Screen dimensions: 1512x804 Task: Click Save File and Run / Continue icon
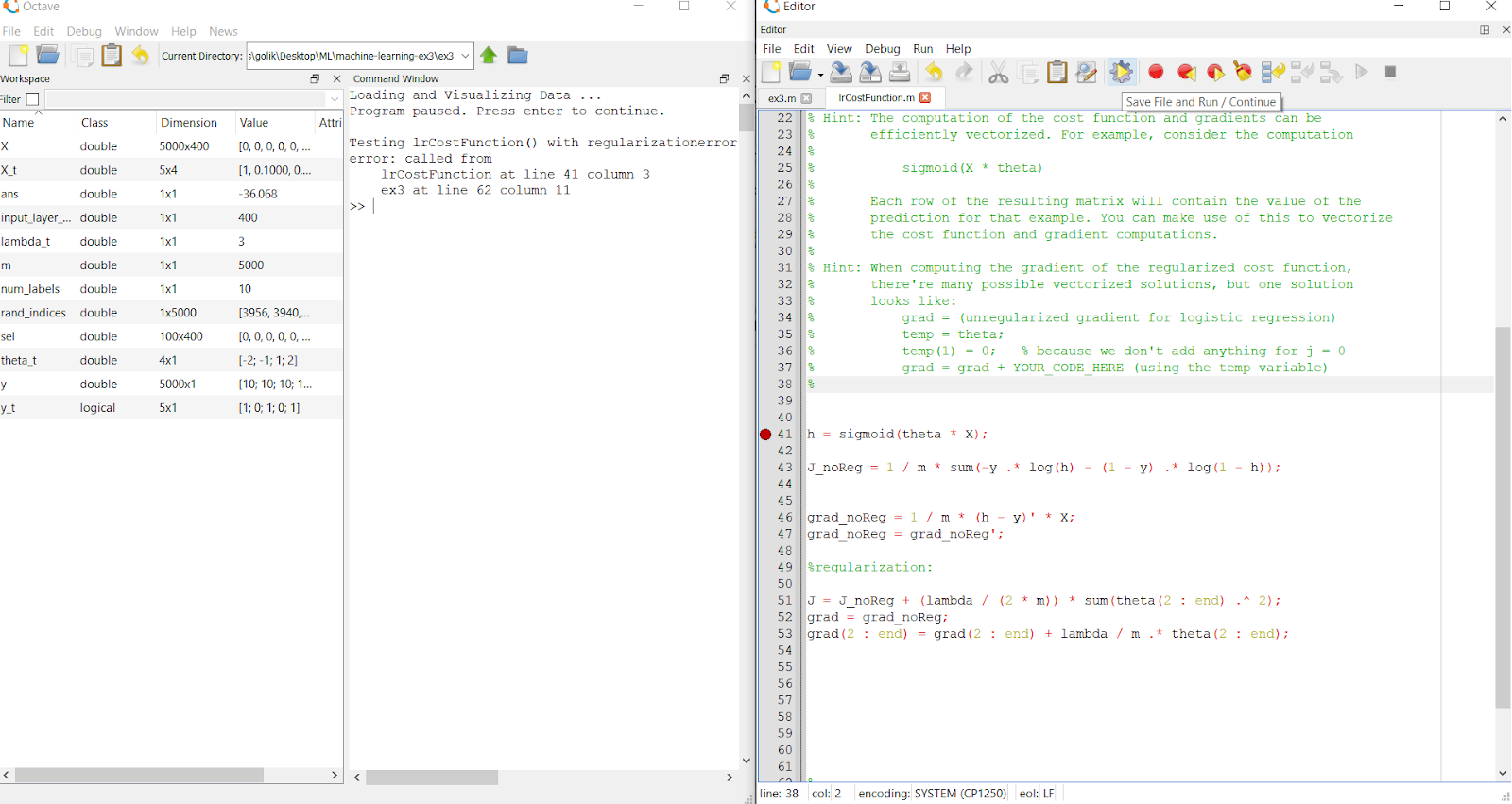click(1122, 72)
